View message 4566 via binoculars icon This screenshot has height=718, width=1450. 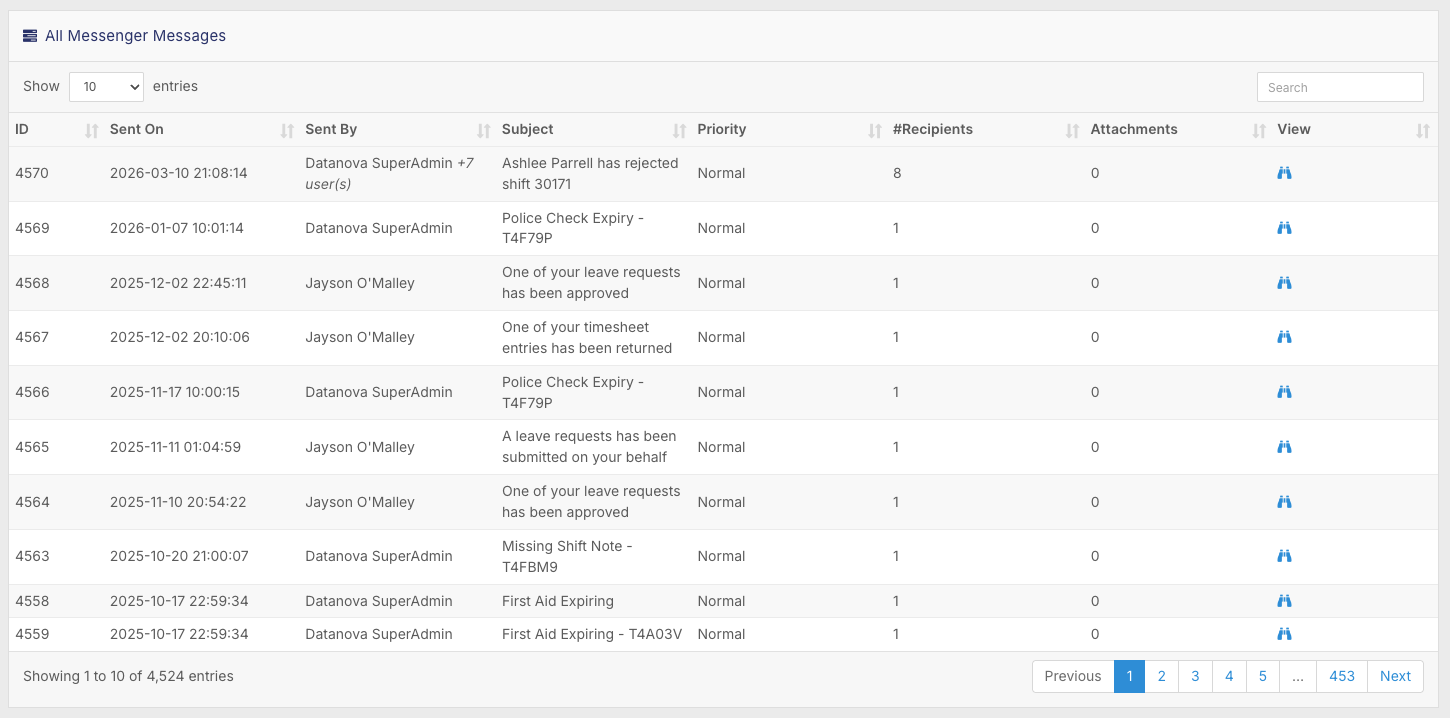click(1285, 392)
